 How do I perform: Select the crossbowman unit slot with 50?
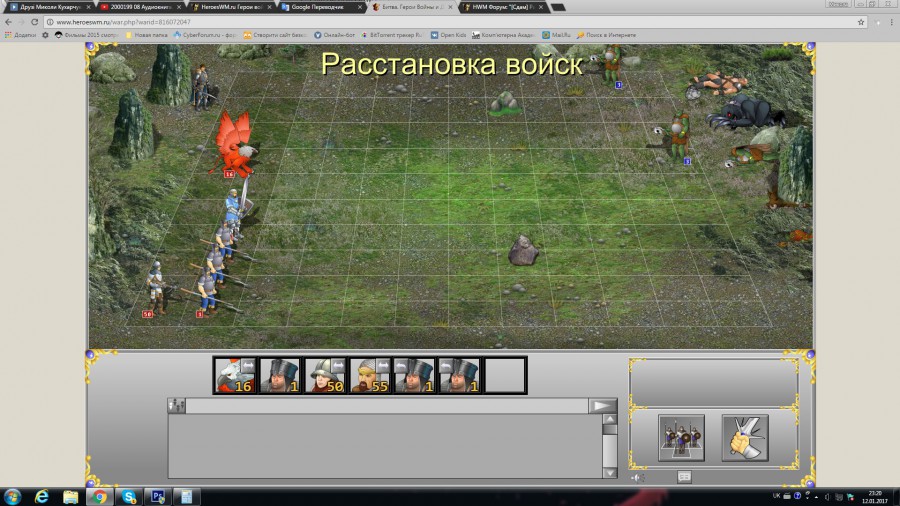coord(325,376)
